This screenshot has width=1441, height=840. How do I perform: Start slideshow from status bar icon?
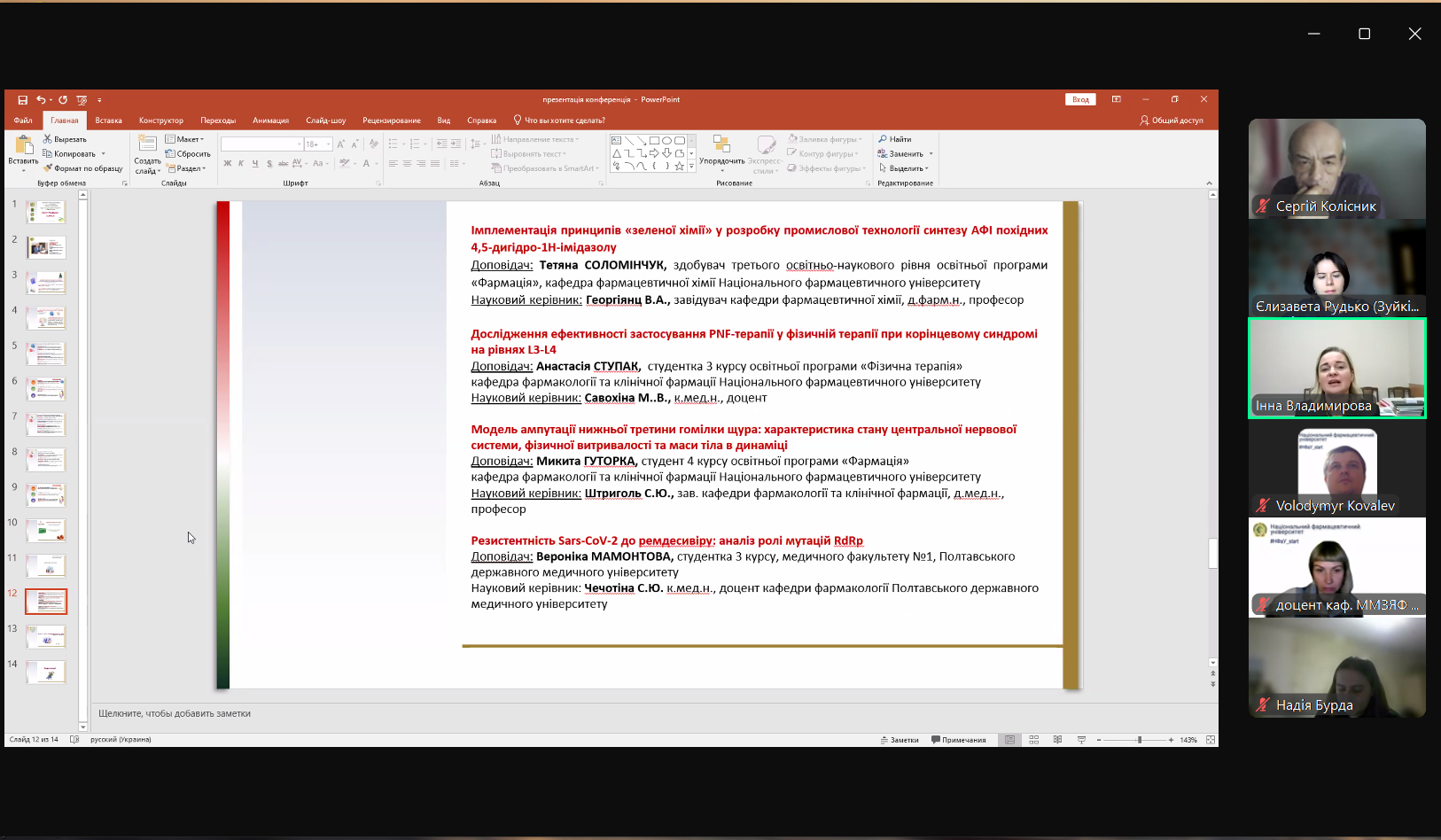pyautogui.click(x=1081, y=740)
